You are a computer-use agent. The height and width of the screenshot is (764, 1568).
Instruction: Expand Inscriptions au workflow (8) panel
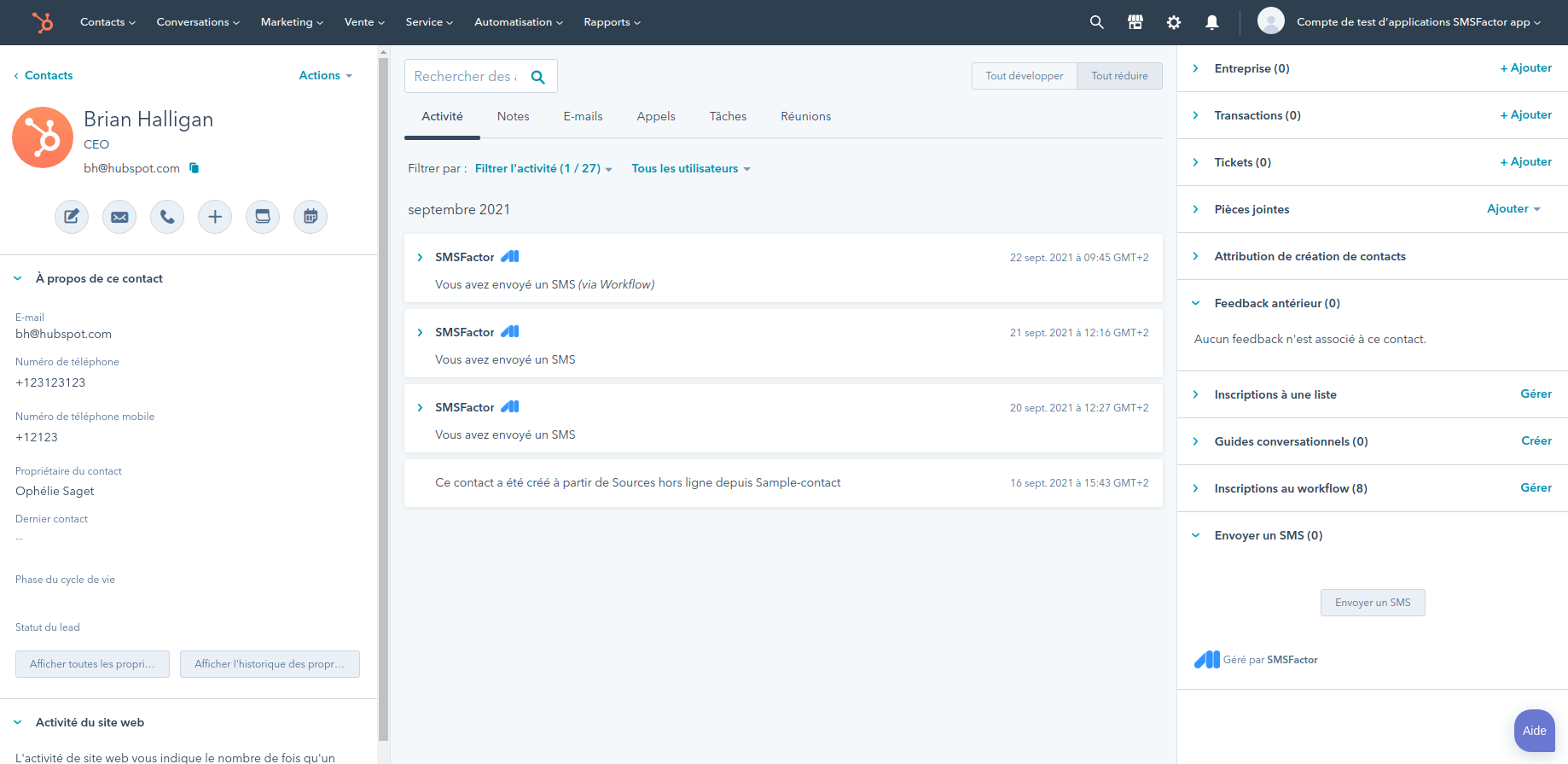(x=1196, y=488)
